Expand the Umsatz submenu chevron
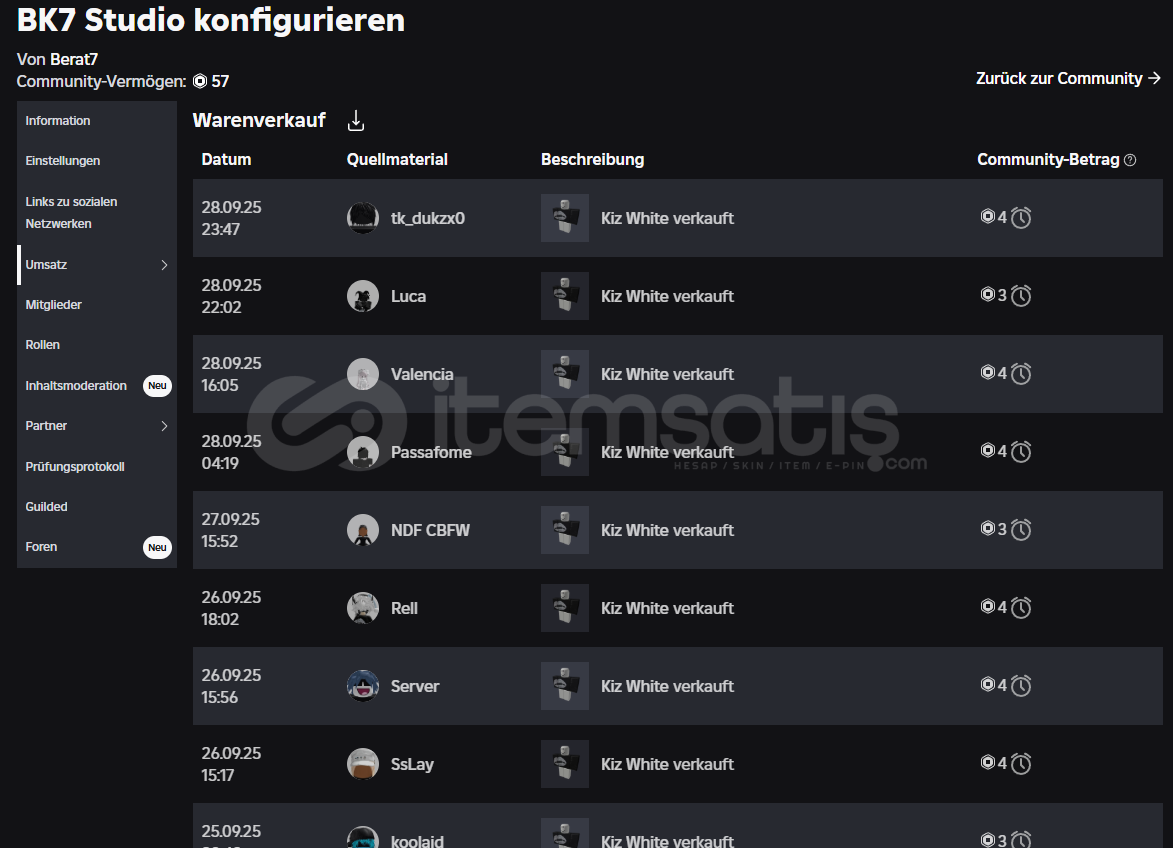 (x=165, y=265)
